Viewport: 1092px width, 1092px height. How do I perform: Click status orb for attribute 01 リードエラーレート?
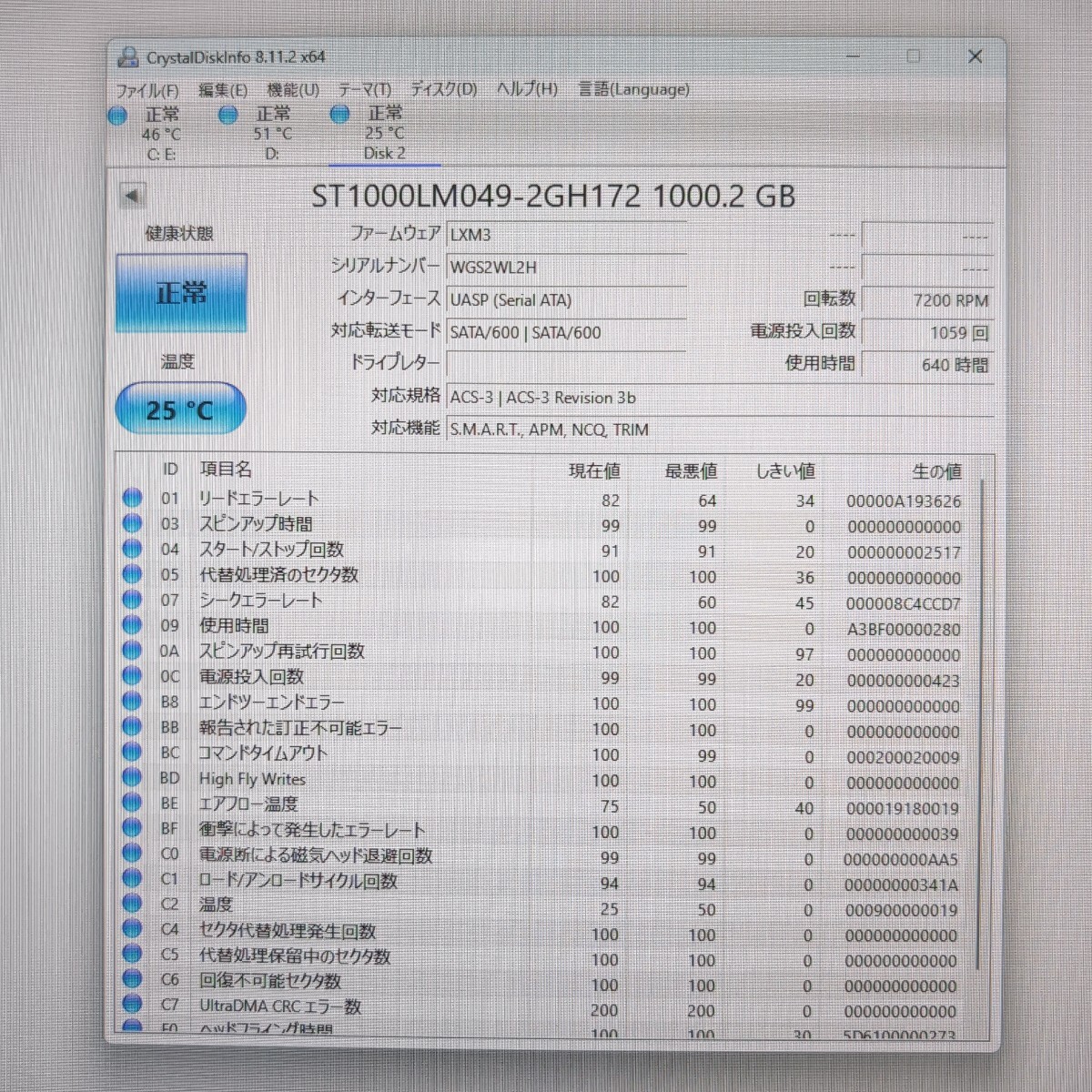coord(132,498)
